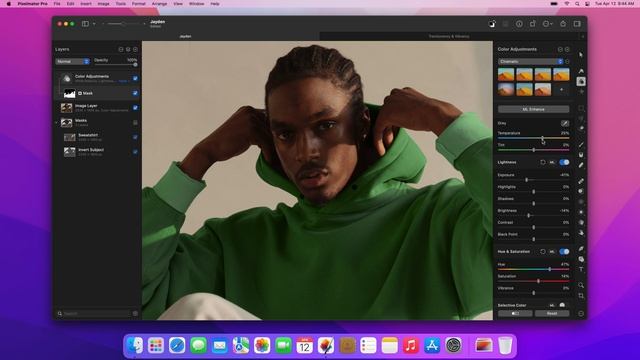Select the Arrange arrow tool
Image resolution: width=640 pixels, height=360 pixels.
click(x=581, y=55)
